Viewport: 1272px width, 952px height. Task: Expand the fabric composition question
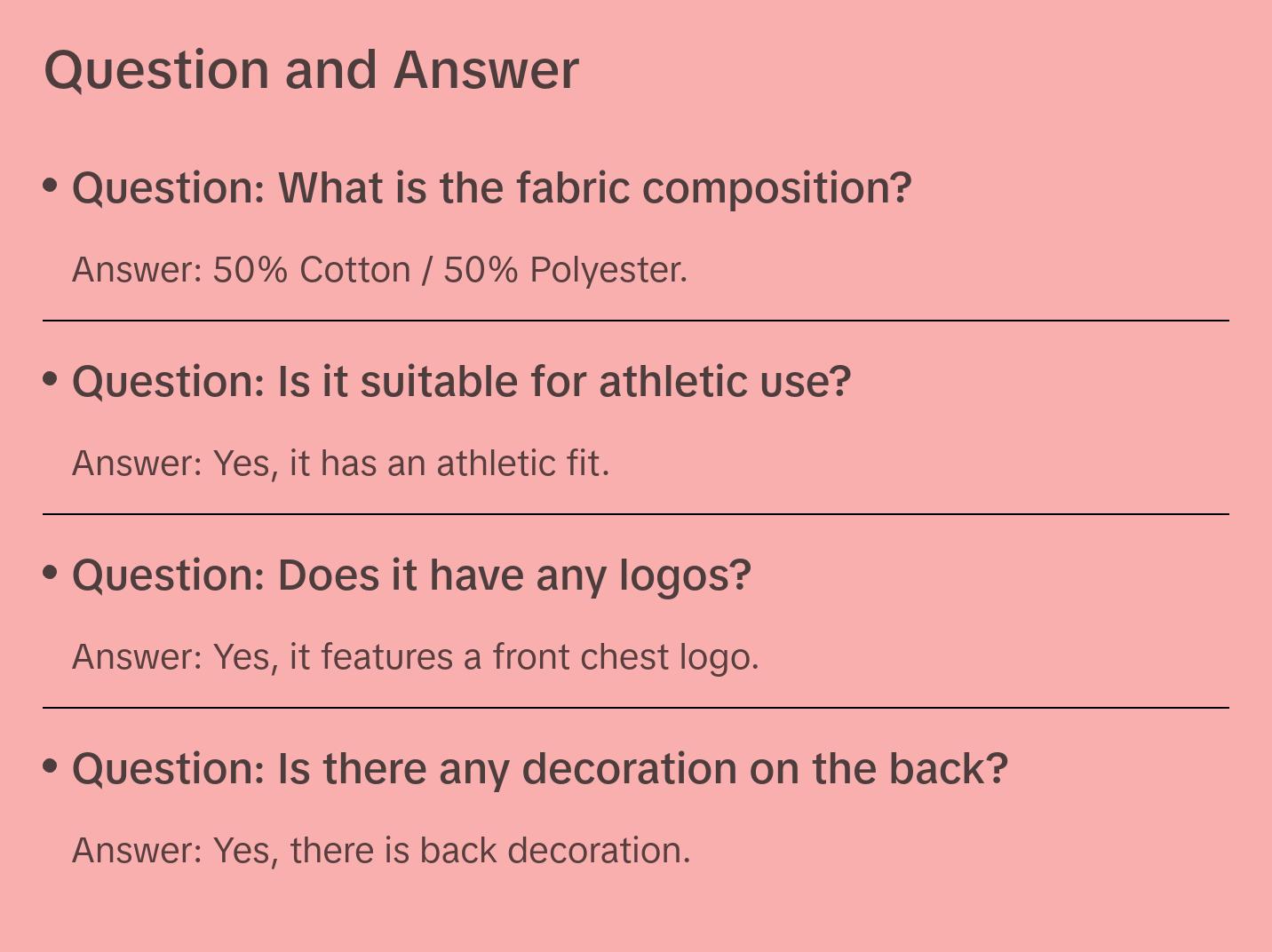click(x=491, y=188)
